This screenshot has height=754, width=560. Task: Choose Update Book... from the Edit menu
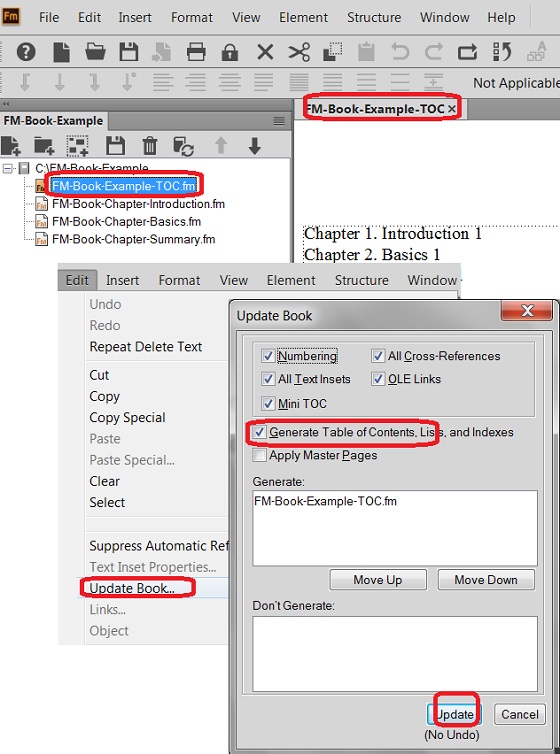tap(132, 588)
